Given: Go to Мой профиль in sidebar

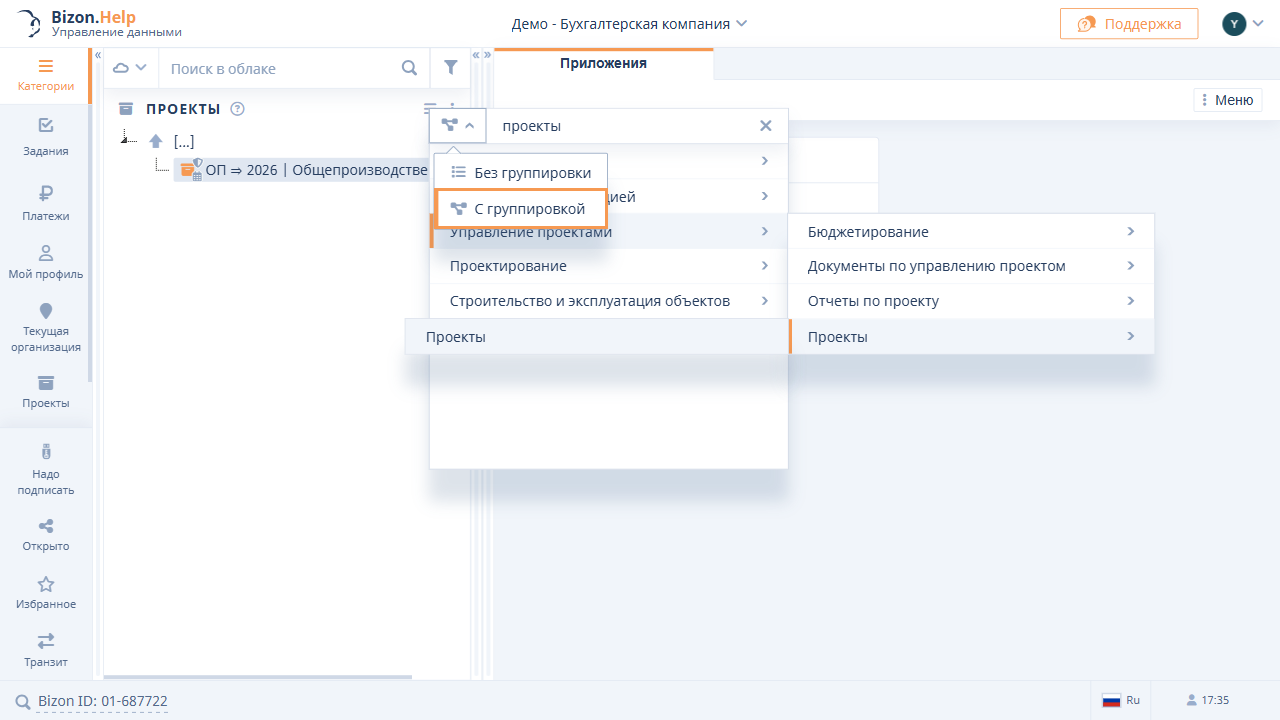Looking at the screenshot, I should (x=45, y=262).
